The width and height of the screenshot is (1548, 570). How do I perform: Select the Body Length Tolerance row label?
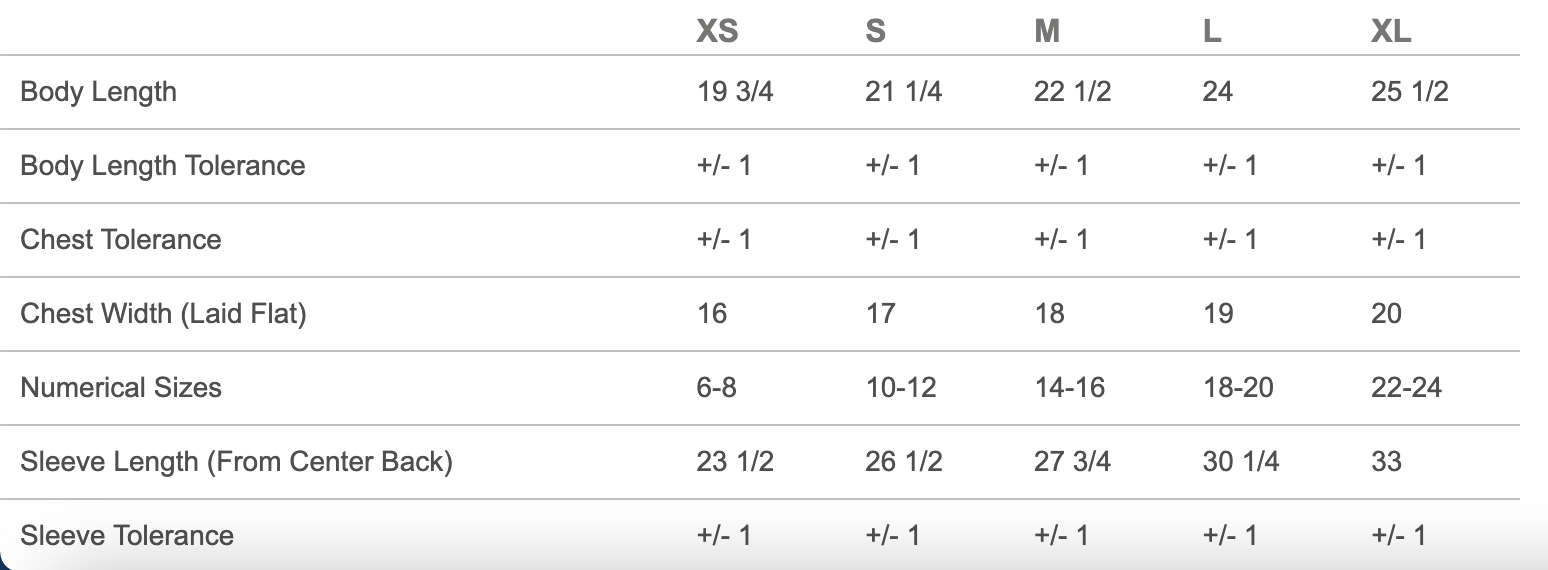(162, 165)
